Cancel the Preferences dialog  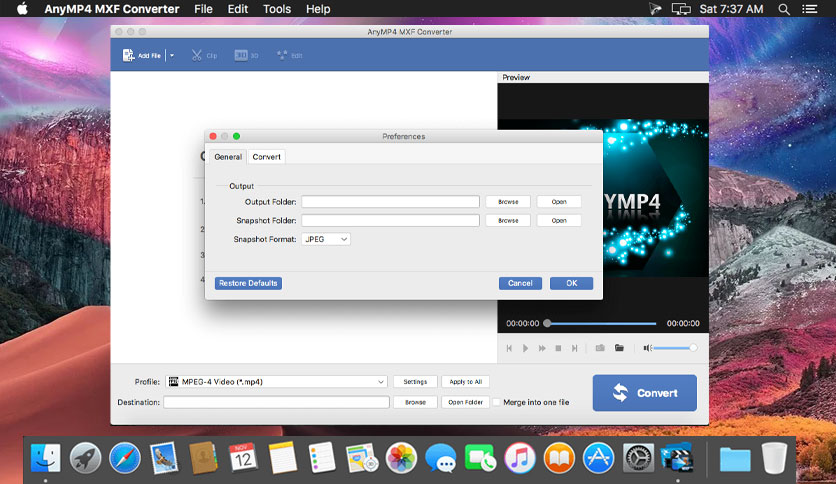[520, 283]
